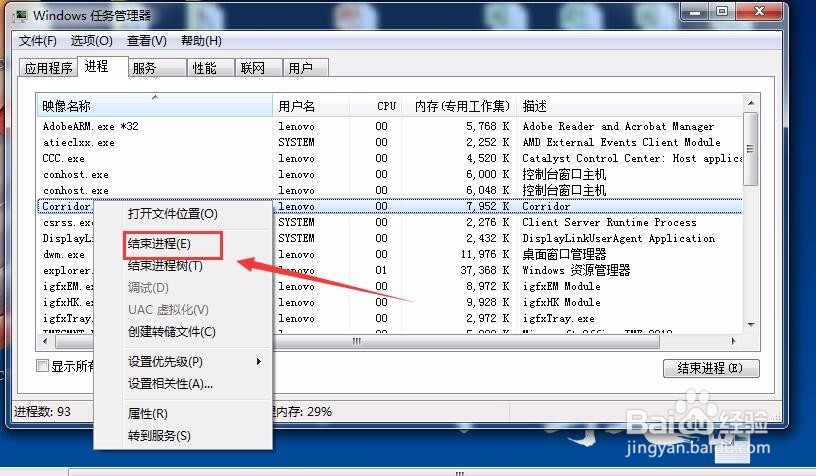Click the 进程数: 93 status text
Screen dimensions: 816x476
pyautogui.click(x=42, y=412)
